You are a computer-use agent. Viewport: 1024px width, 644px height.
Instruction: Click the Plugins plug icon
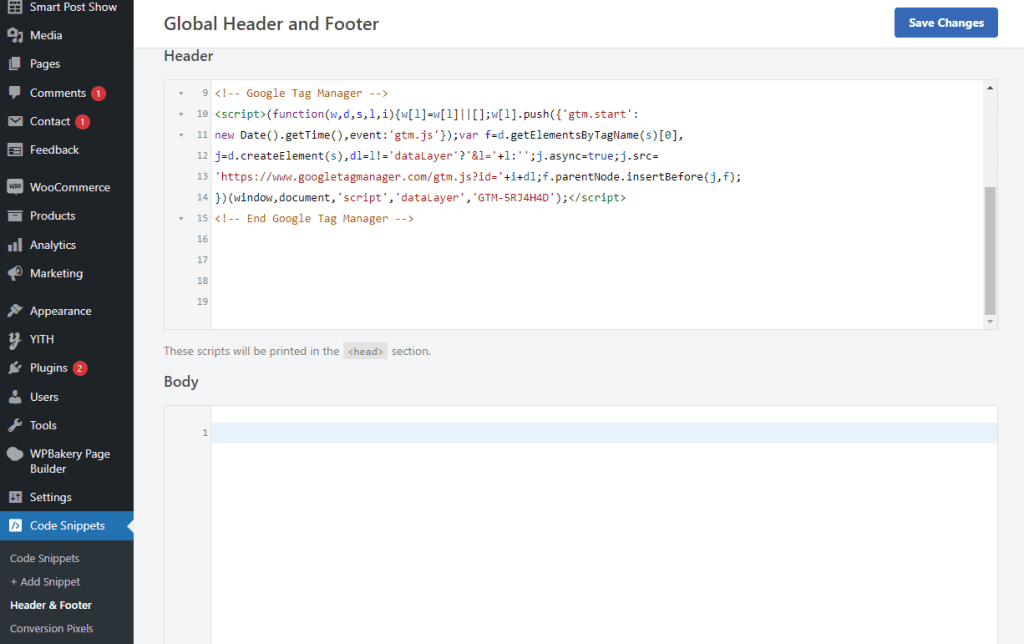pyautogui.click(x=15, y=368)
